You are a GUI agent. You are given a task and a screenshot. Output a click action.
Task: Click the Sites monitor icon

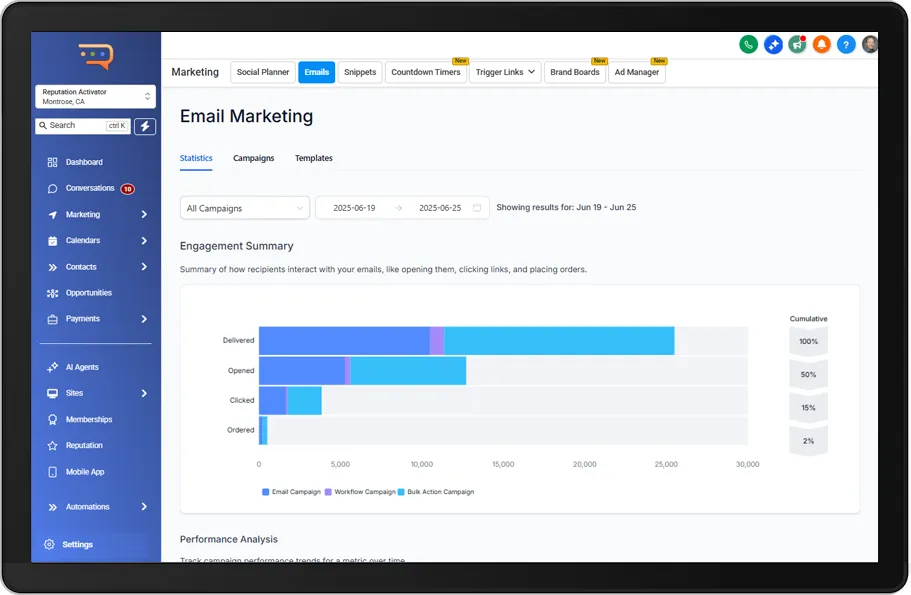(52, 393)
